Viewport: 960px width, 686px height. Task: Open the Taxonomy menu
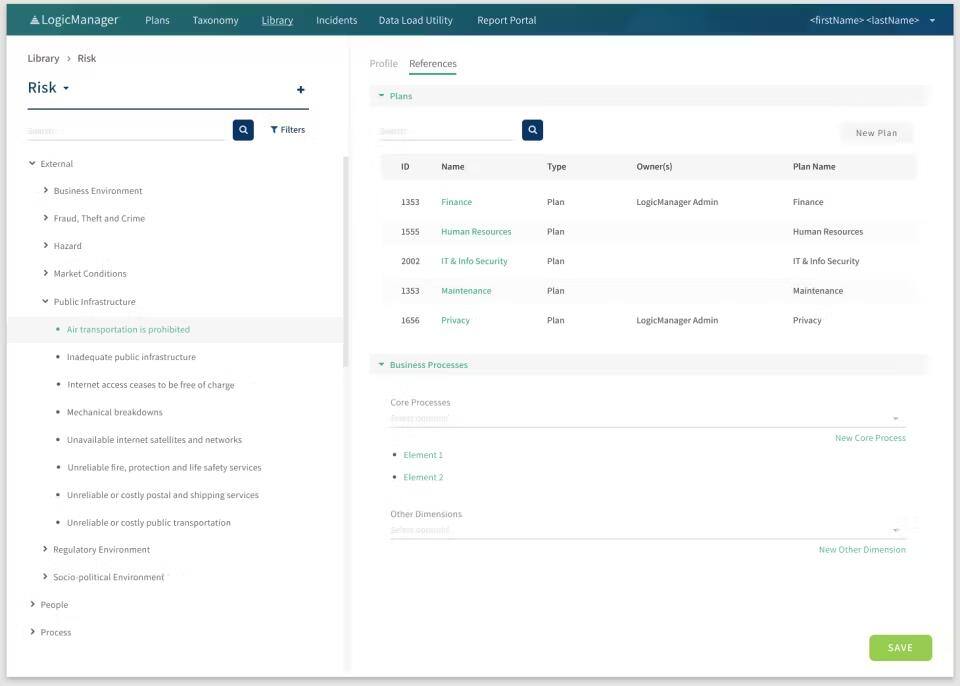click(x=216, y=20)
